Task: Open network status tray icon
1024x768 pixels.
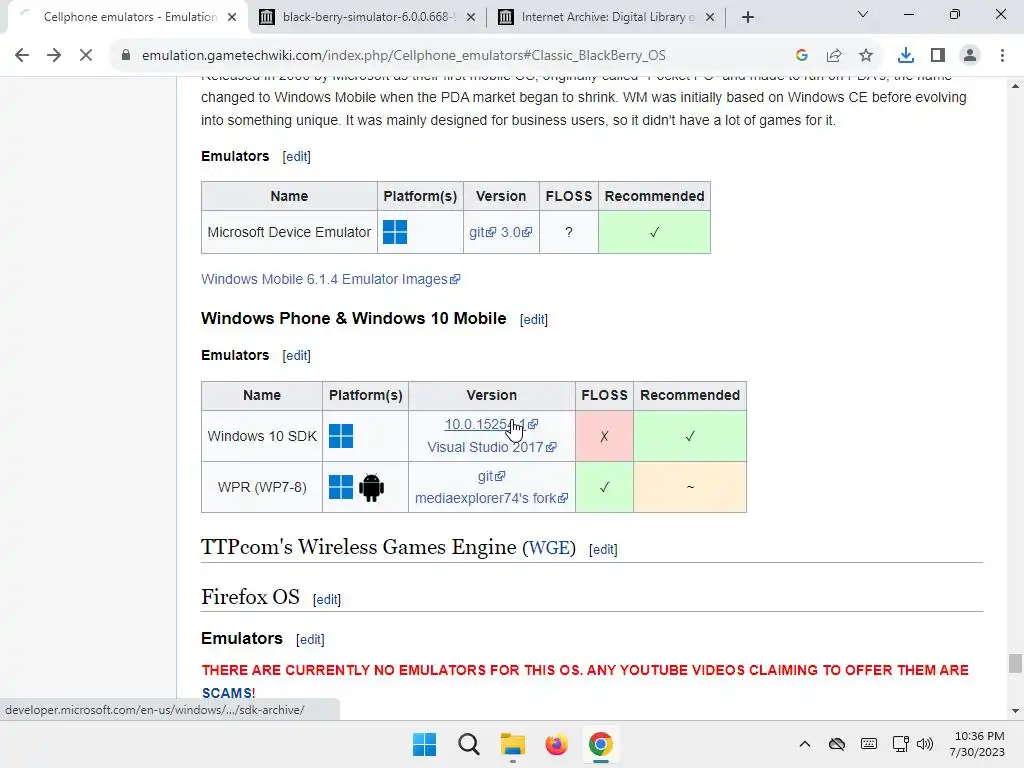Action: pos(901,744)
